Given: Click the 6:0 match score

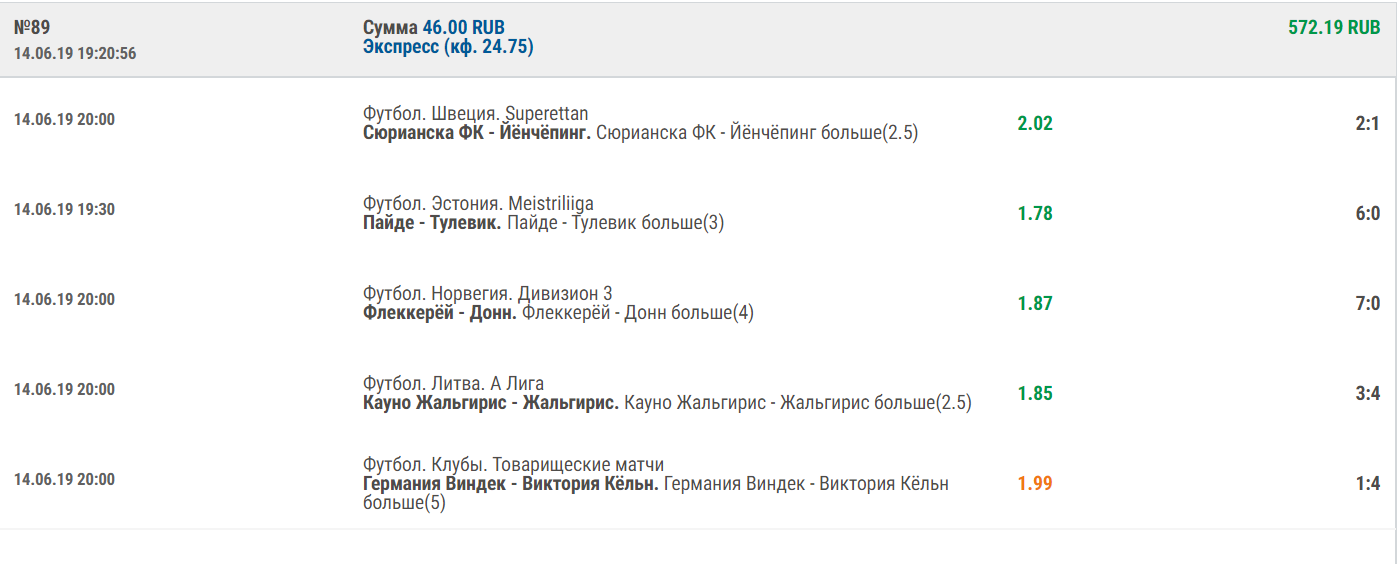Looking at the screenshot, I should [1367, 214].
